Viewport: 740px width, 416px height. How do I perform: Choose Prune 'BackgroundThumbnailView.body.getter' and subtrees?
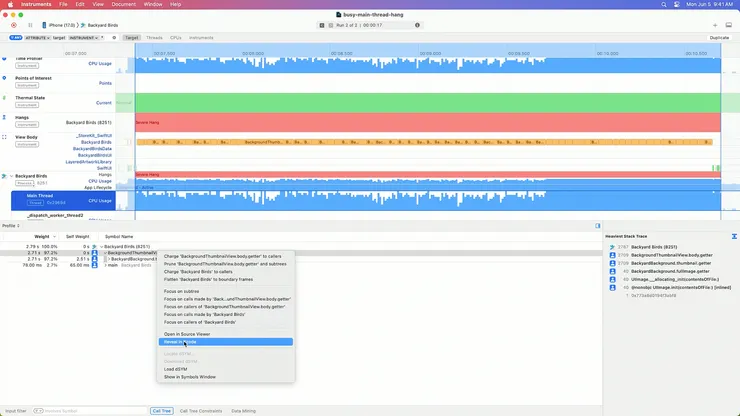coord(225,264)
